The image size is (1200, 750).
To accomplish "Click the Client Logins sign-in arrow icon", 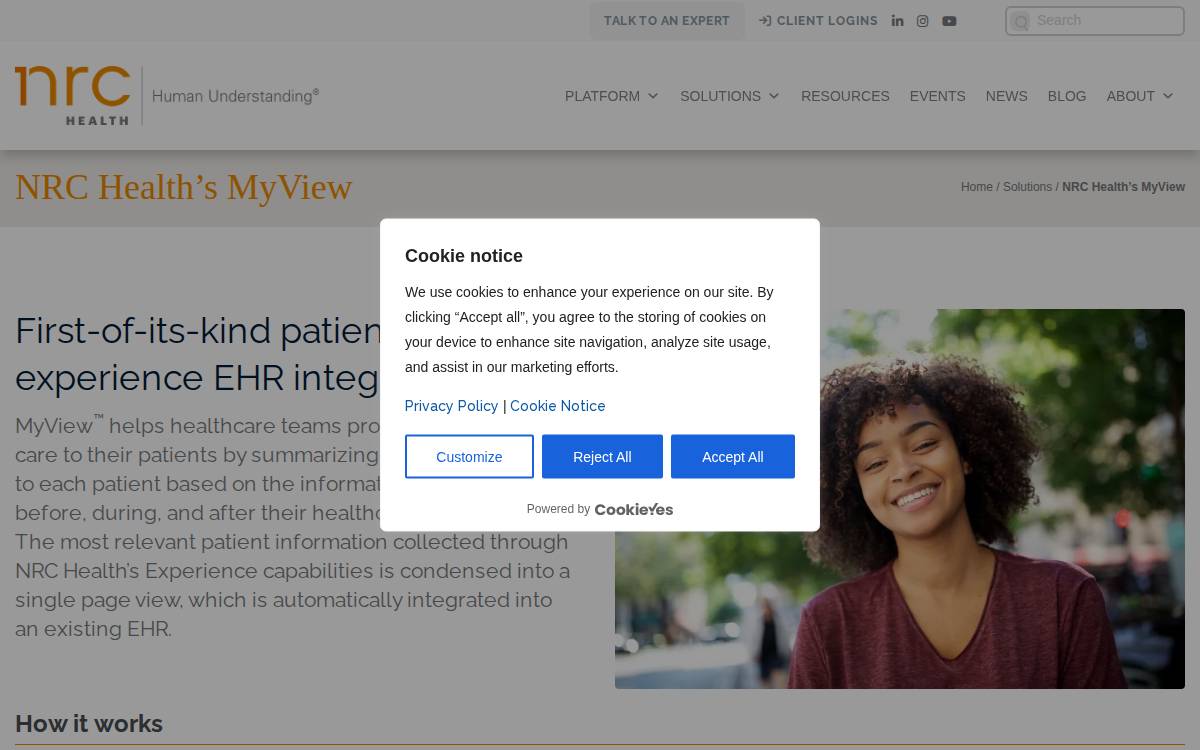I will 765,21.
